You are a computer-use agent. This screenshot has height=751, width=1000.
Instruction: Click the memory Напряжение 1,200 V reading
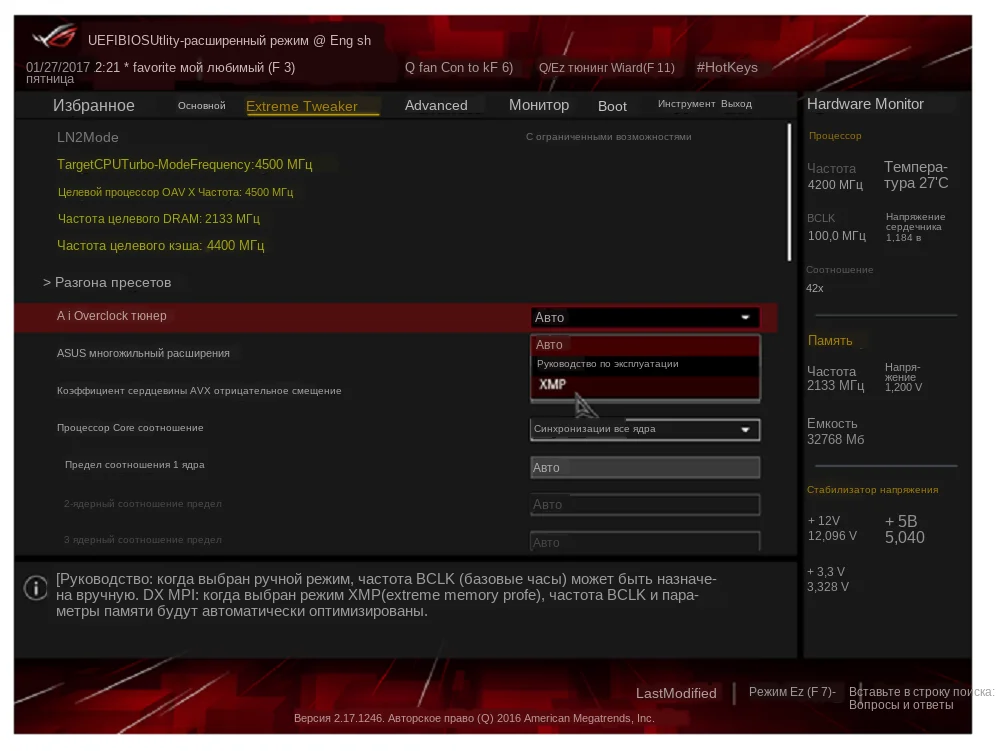point(903,377)
